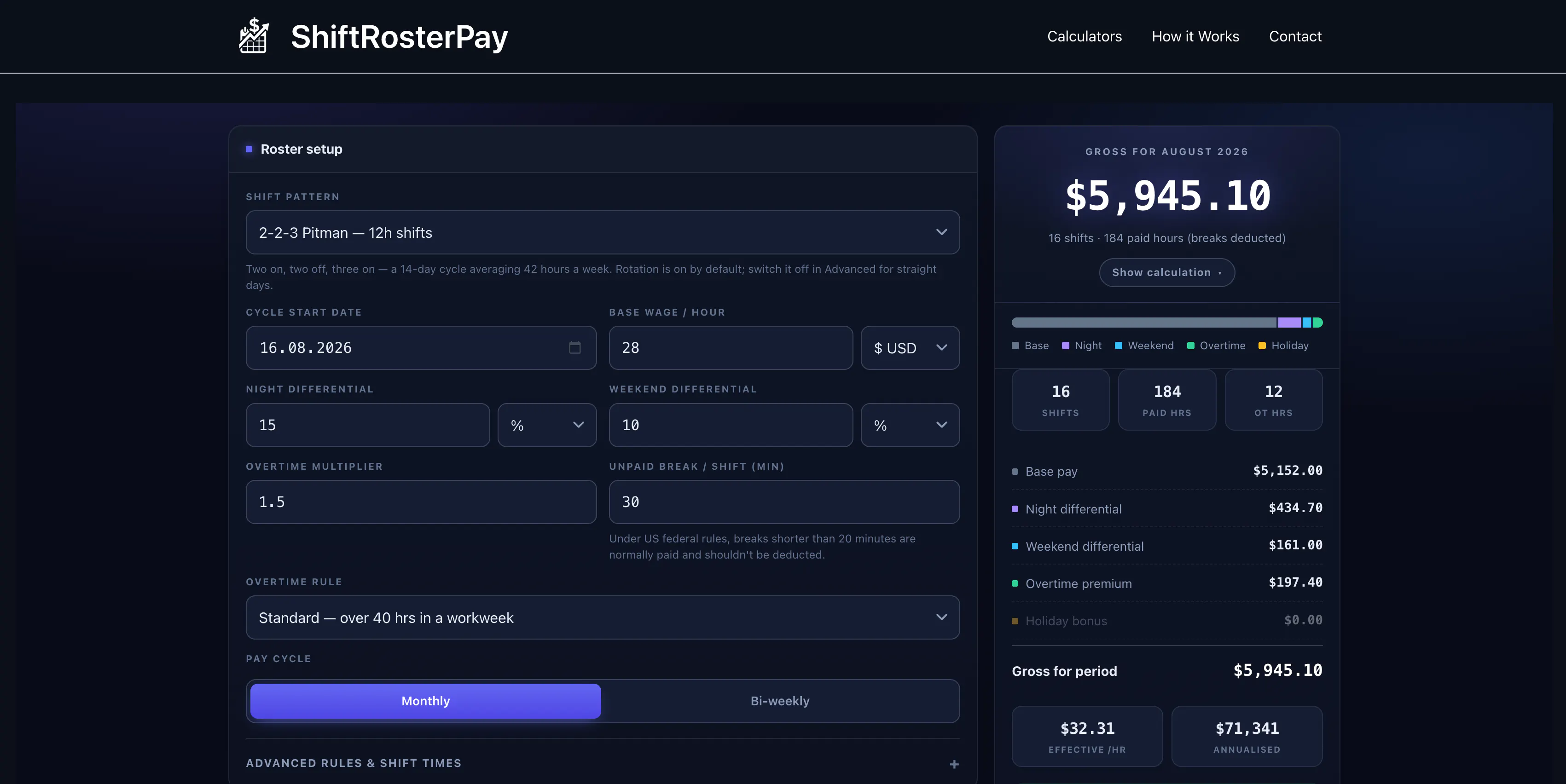Open the Overtime Rule dropdown
Screen dimensions: 1566x784
(603, 617)
